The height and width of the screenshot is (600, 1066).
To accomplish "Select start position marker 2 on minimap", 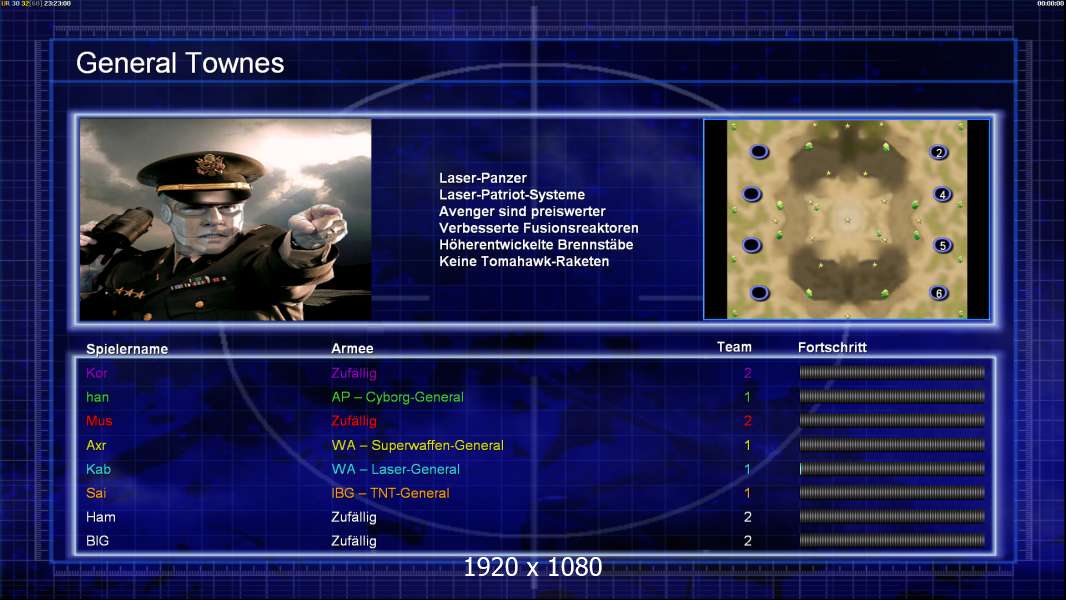I will (939, 152).
